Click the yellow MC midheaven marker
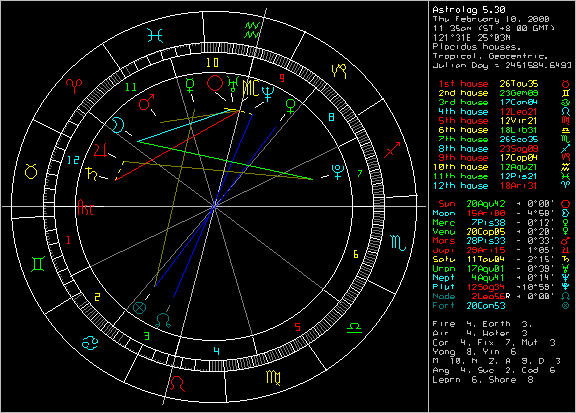This screenshot has width=576, height=413. [250, 88]
